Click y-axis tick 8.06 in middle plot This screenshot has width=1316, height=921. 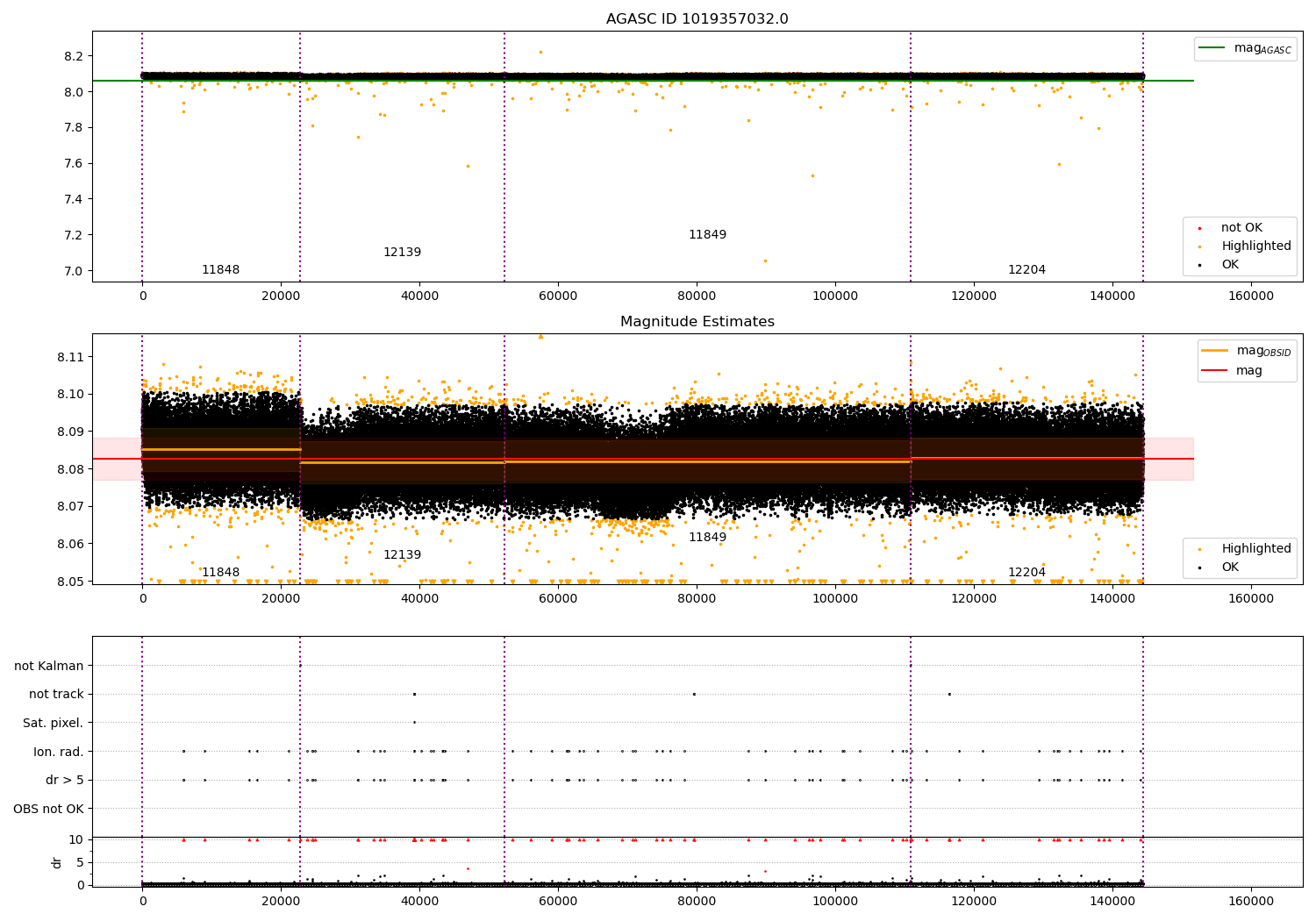click(70, 545)
